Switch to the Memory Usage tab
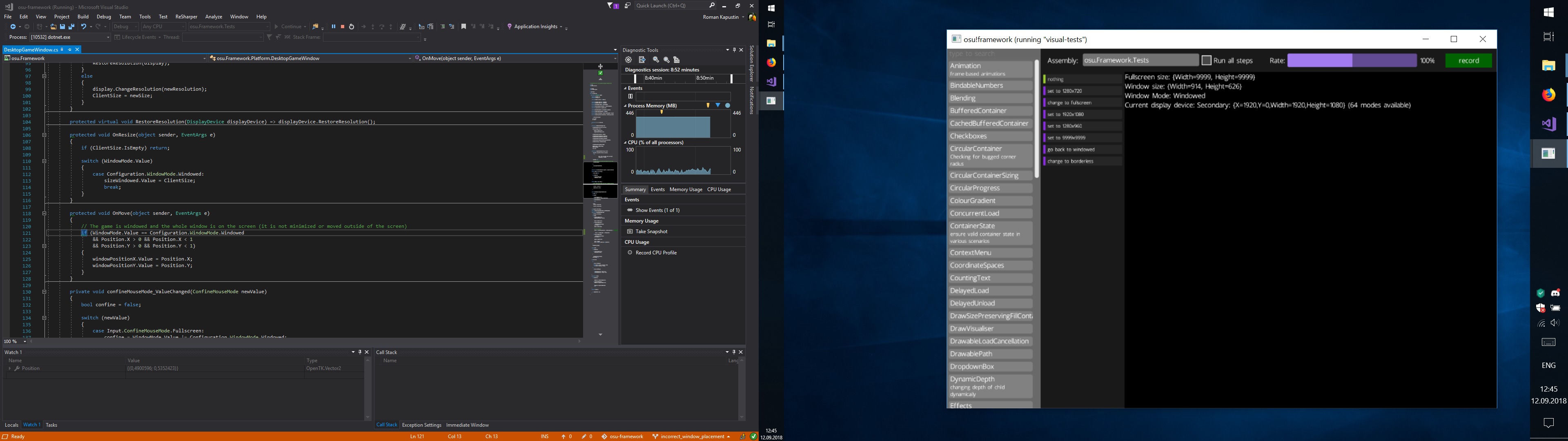 pos(686,189)
